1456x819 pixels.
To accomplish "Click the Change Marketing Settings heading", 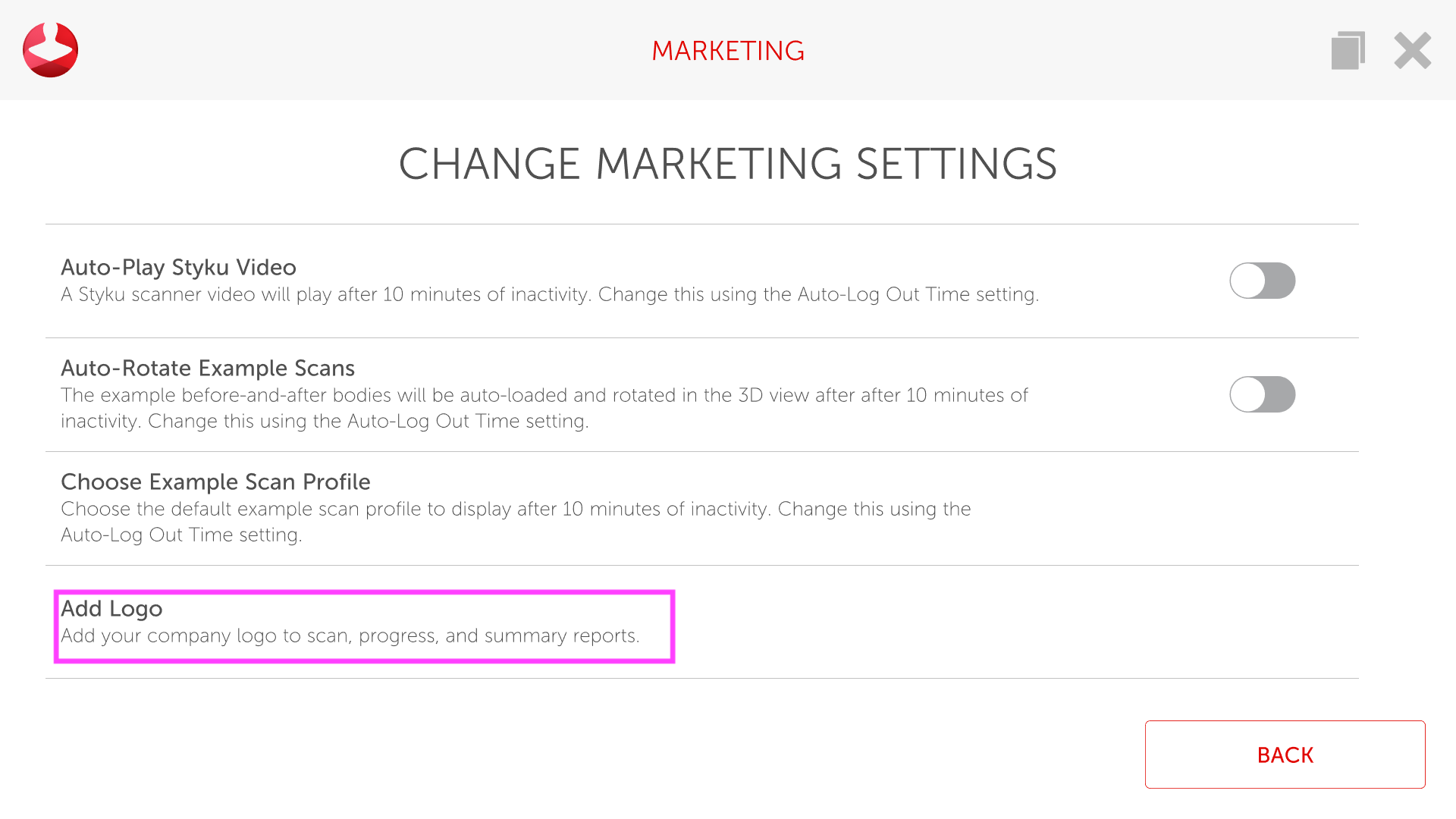I will click(x=728, y=164).
